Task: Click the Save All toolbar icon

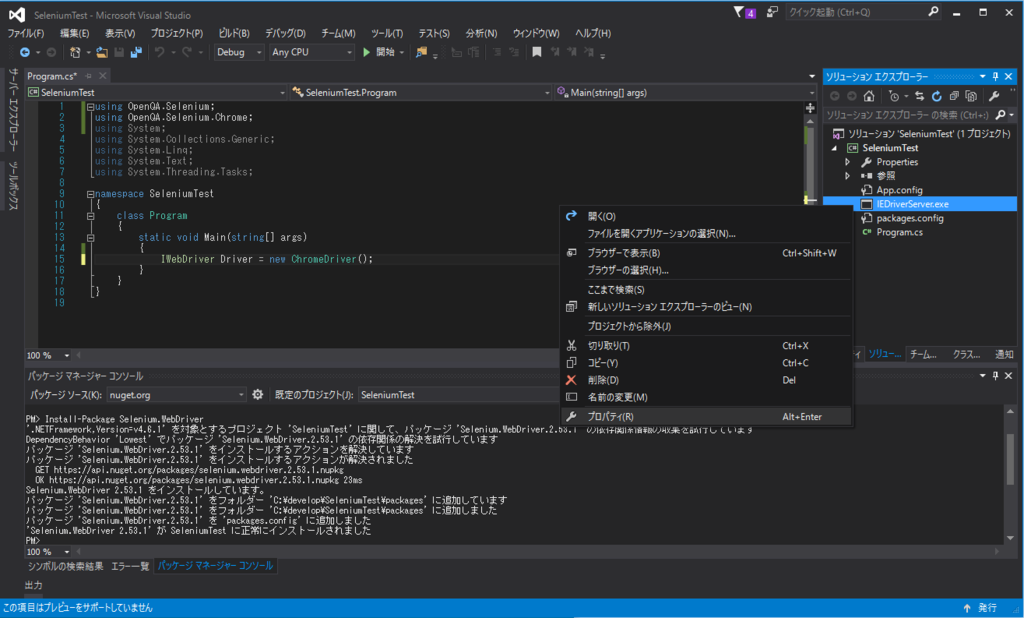Action: 136,52
